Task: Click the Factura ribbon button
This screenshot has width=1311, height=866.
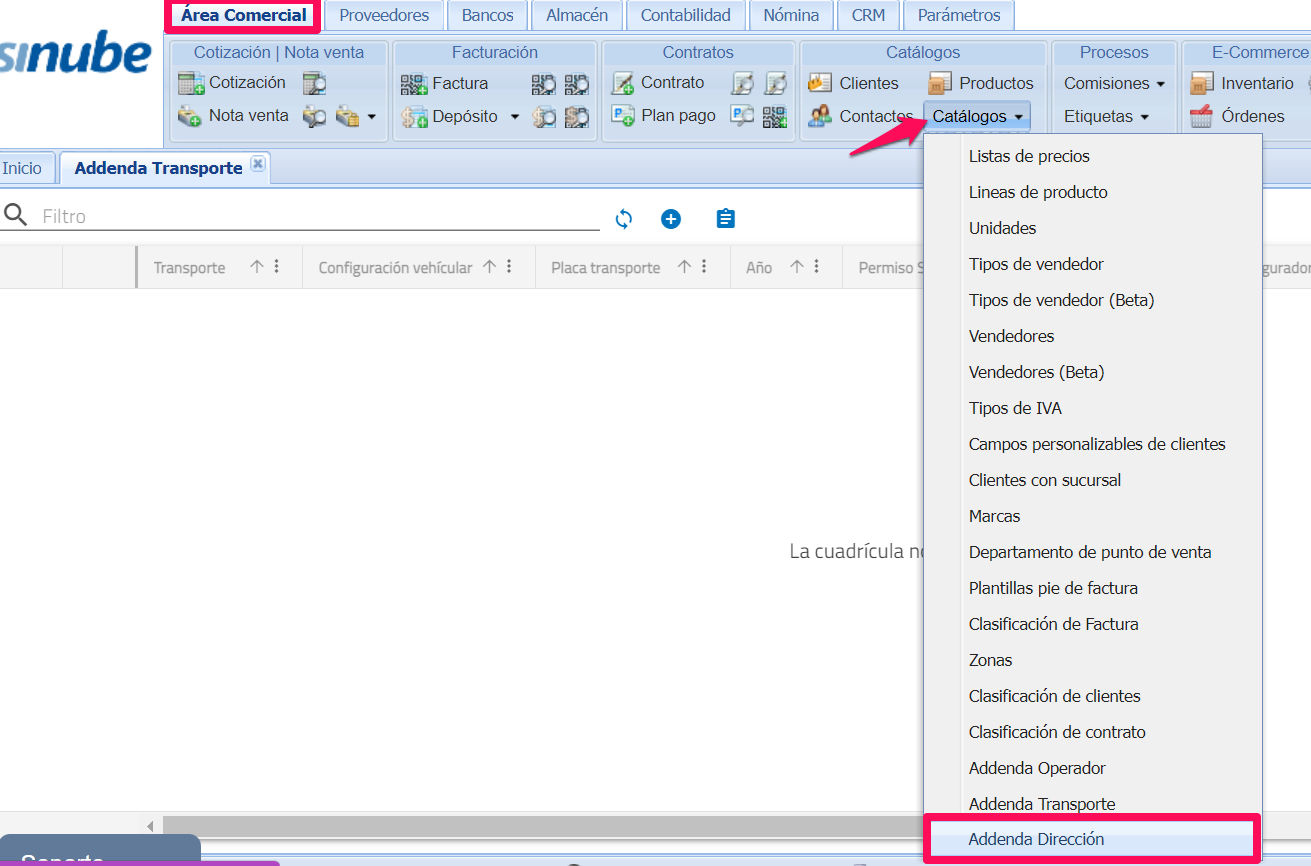Action: [445, 83]
